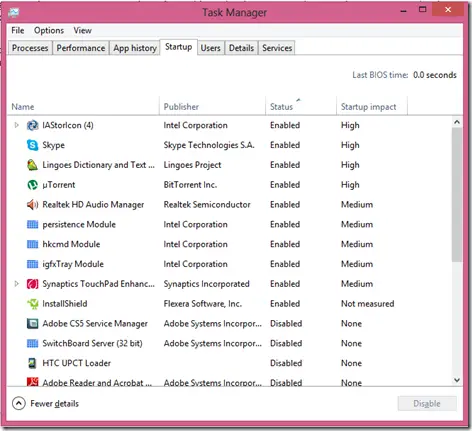
Task: Click the SwitchBoard Server icon
Action: point(32,343)
